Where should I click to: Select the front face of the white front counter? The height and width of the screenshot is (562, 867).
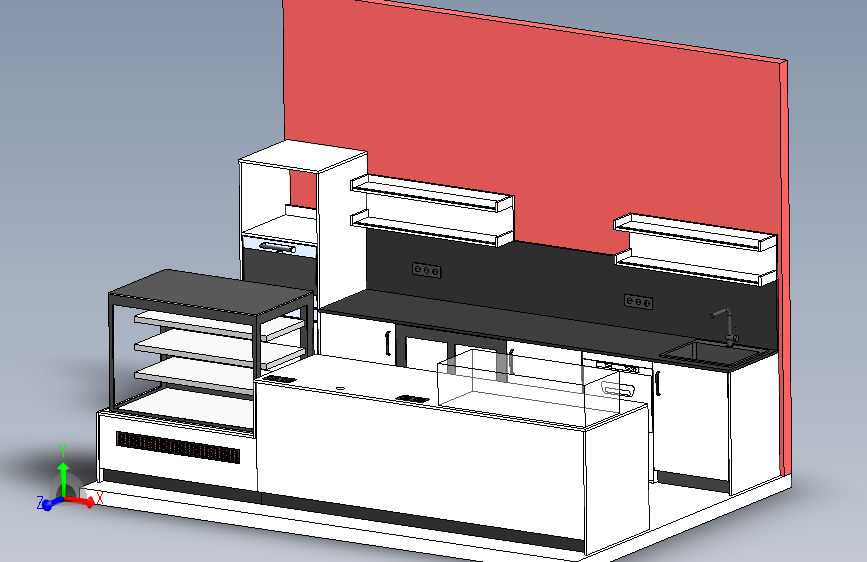(x=420, y=459)
